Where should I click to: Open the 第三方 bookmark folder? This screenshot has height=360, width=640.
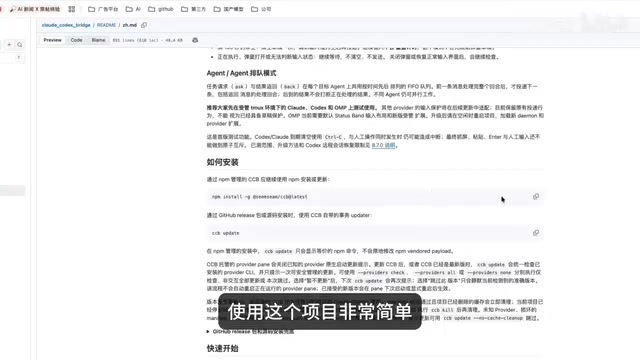[x=193, y=9]
